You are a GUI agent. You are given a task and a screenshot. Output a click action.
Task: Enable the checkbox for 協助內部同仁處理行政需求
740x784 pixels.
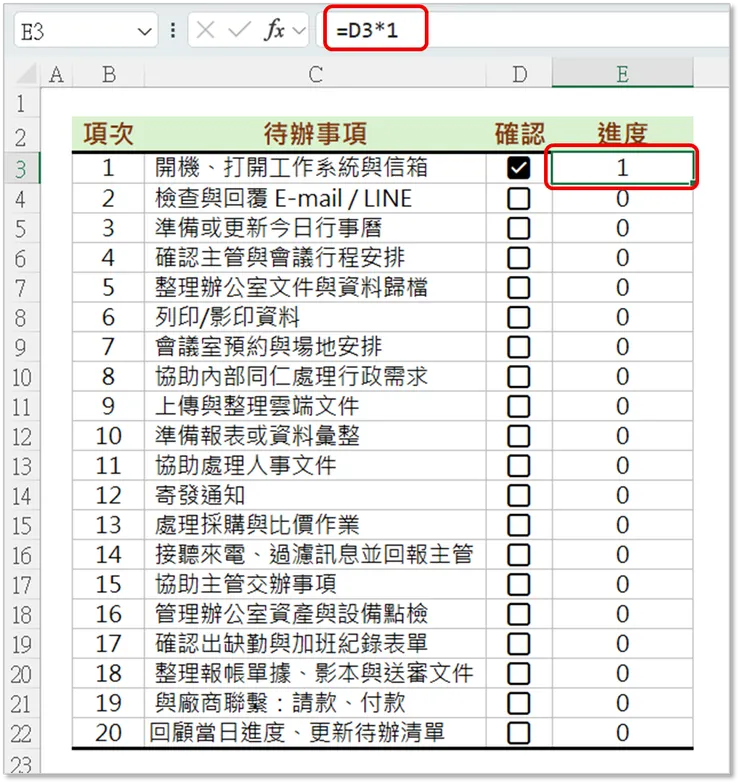518,376
